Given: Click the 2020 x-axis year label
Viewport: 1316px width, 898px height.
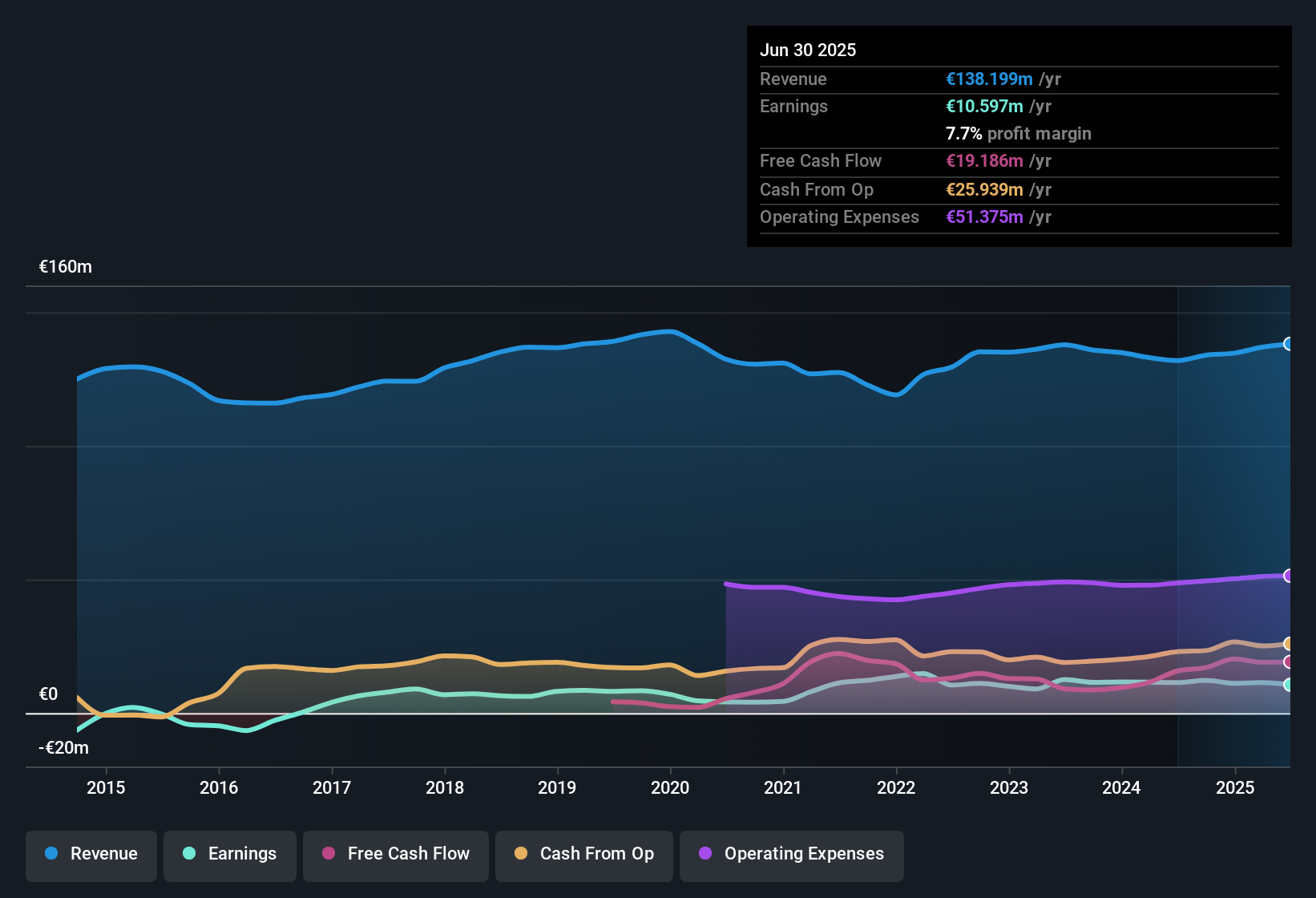Looking at the screenshot, I should click(x=670, y=787).
